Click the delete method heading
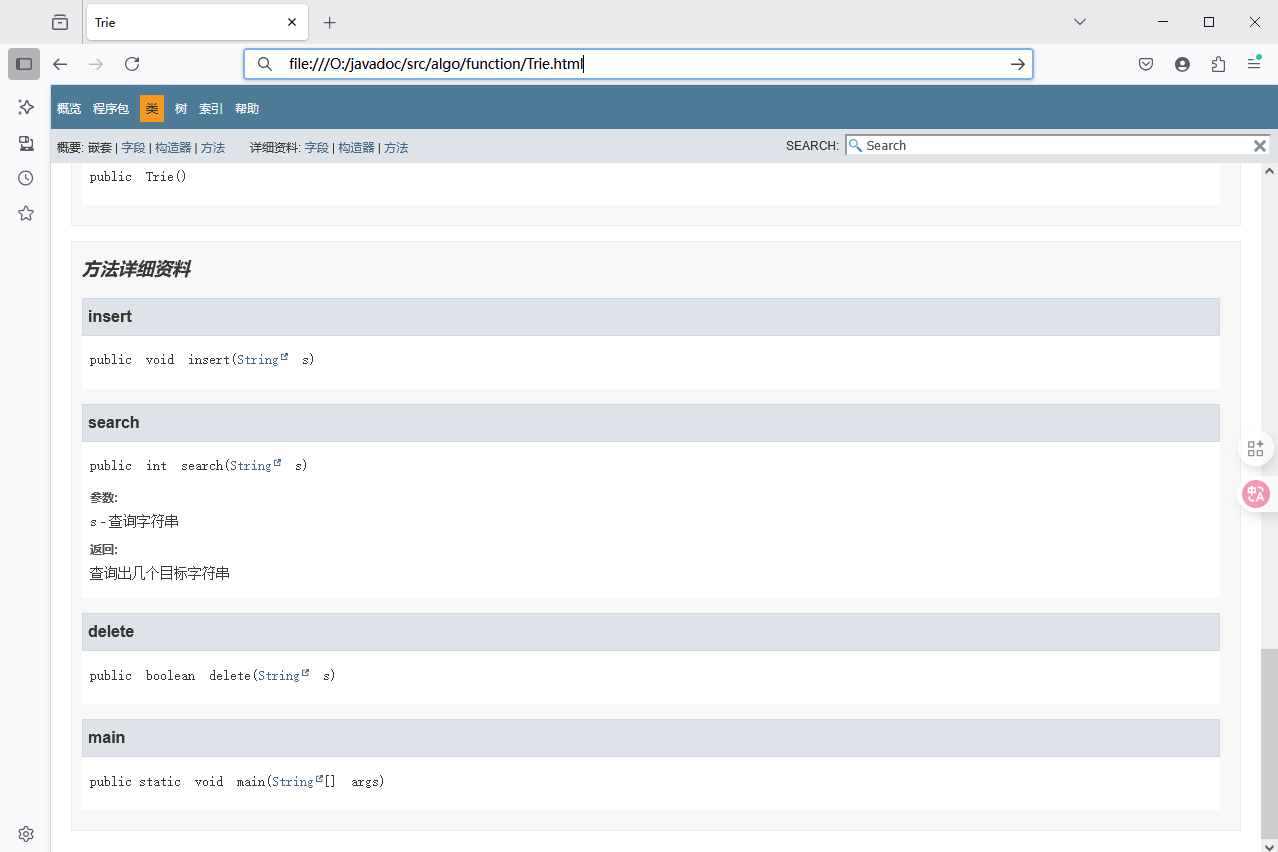The height and width of the screenshot is (852, 1278). (x=111, y=632)
